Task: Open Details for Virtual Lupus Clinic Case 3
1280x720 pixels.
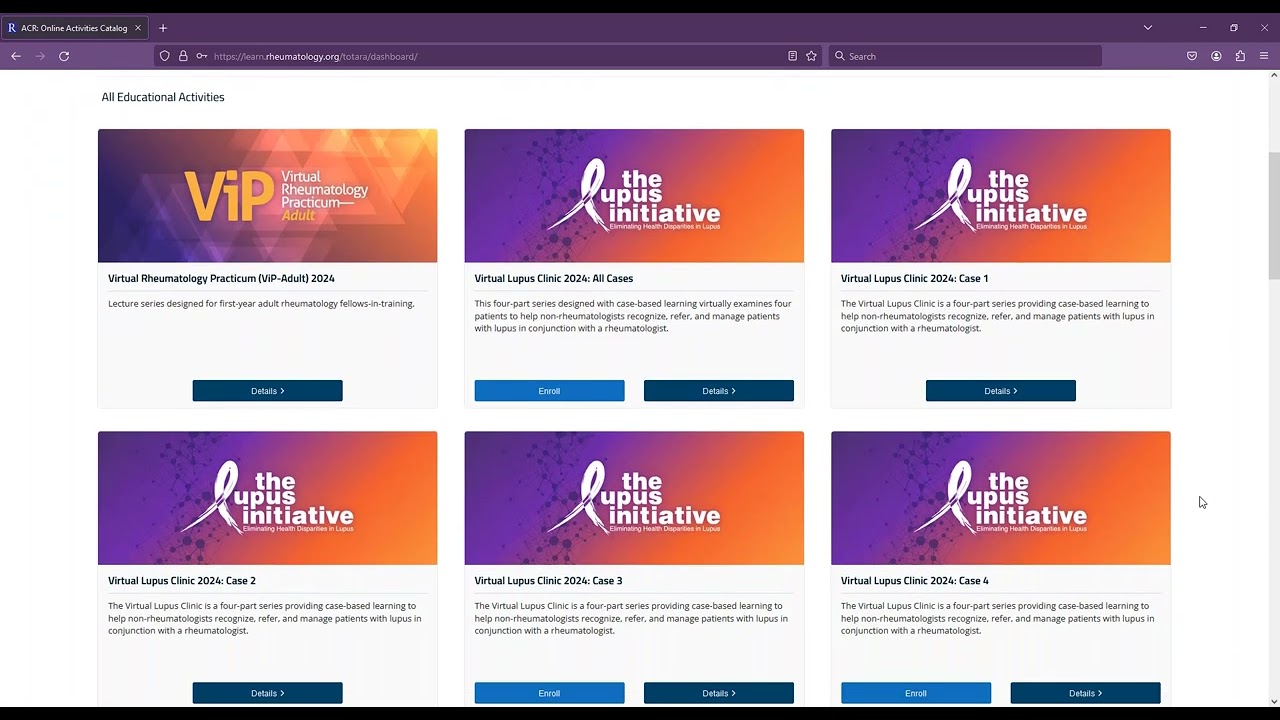Action: (719, 693)
